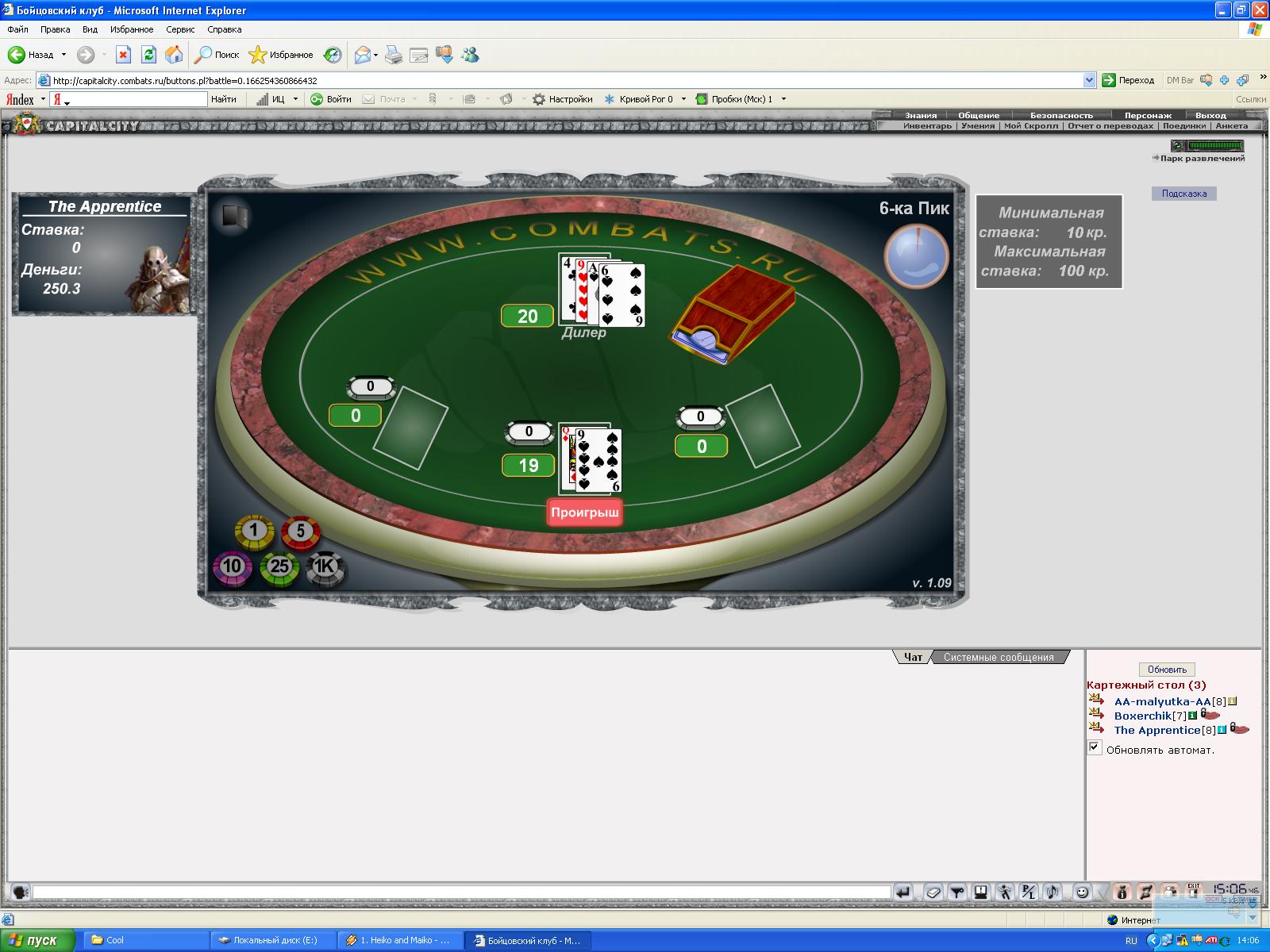Click the Обновить button
The width and height of the screenshot is (1270, 952).
(x=1167, y=670)
